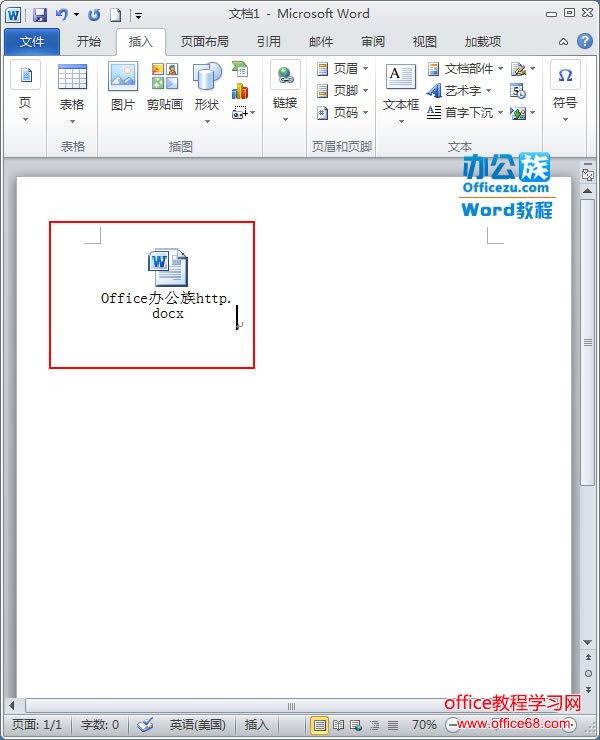Switch to Draft view
Screen dimensions: 600x740
pyautogui.click(x=393, y=724)
